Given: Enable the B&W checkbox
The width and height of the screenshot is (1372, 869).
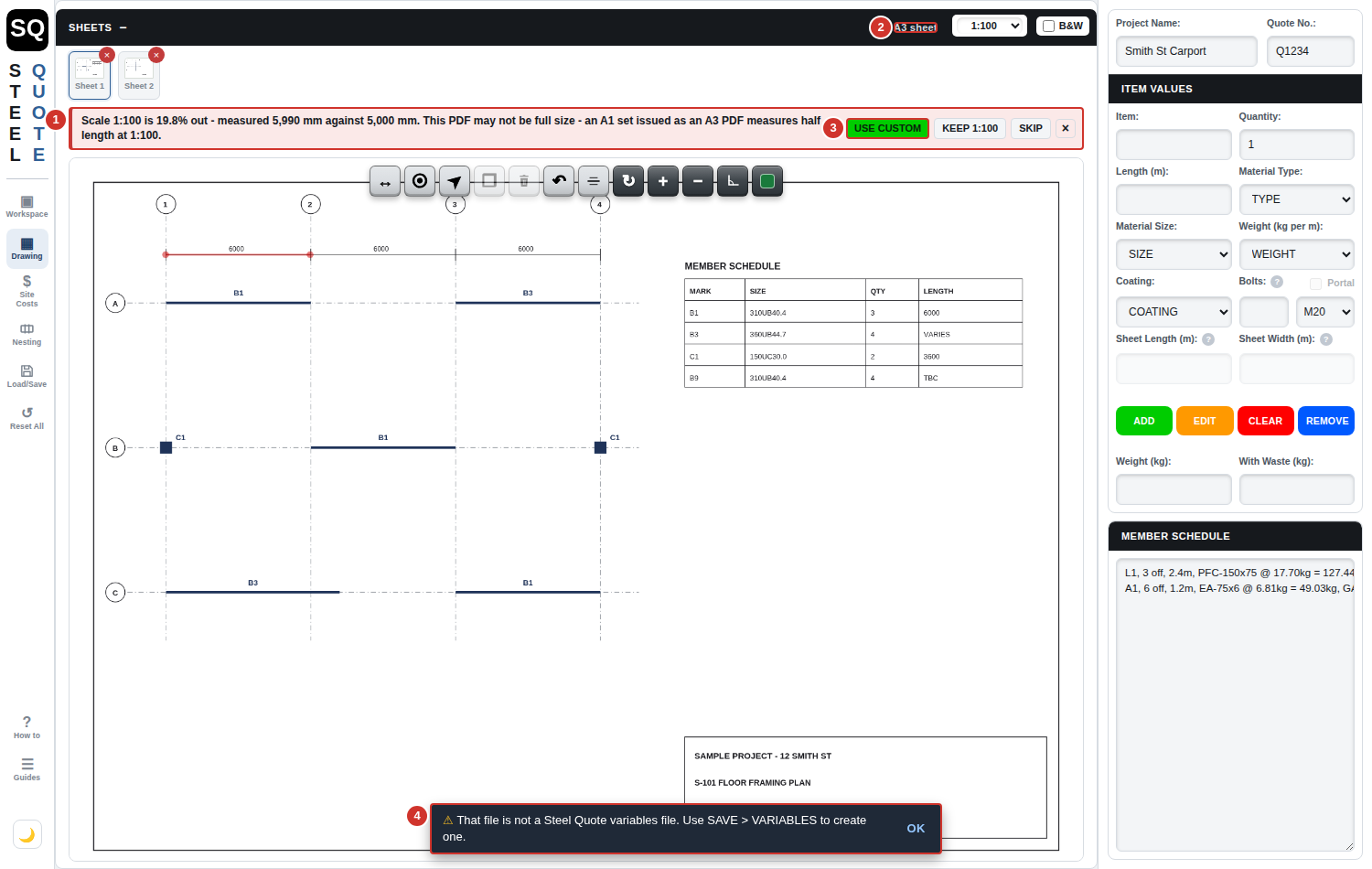Looking at the screenshot, I should (1049, 27).
